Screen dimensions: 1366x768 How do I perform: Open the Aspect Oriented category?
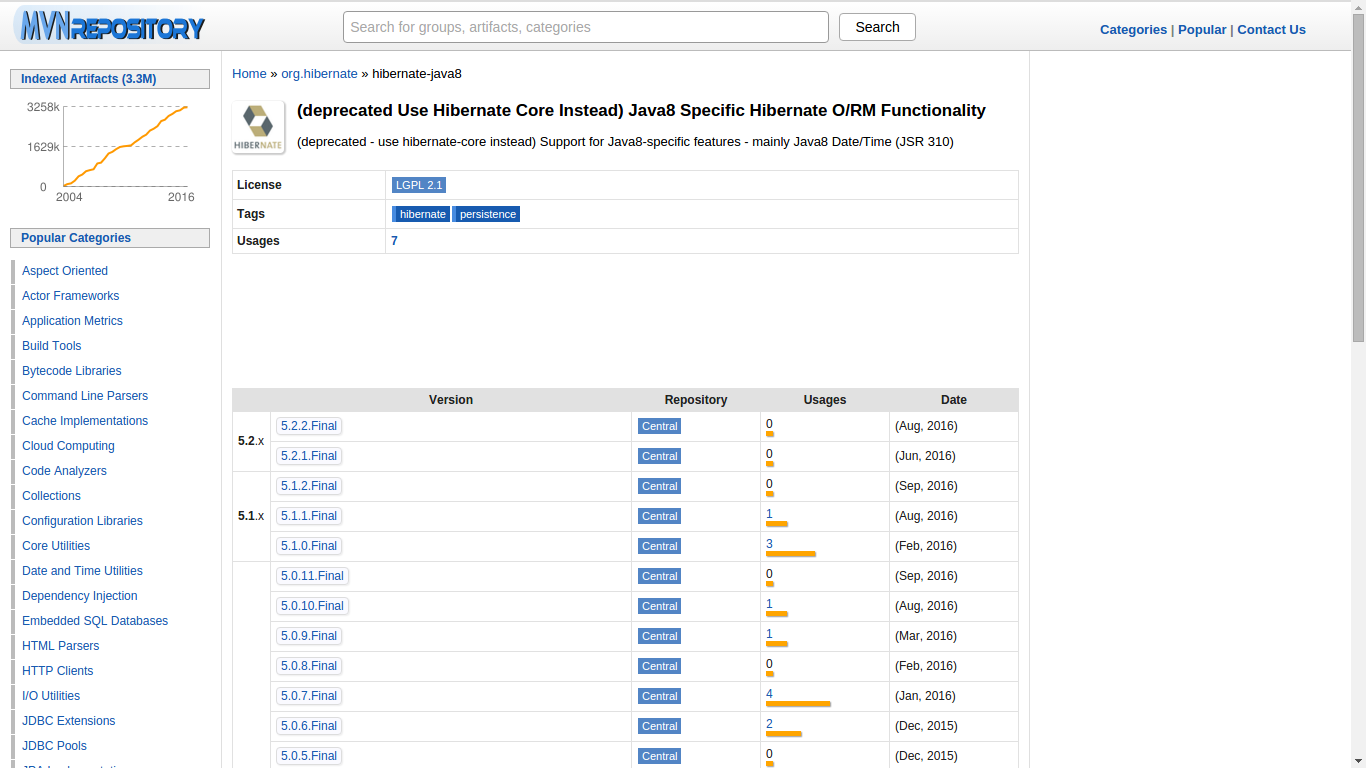click(x=65, y=271)
